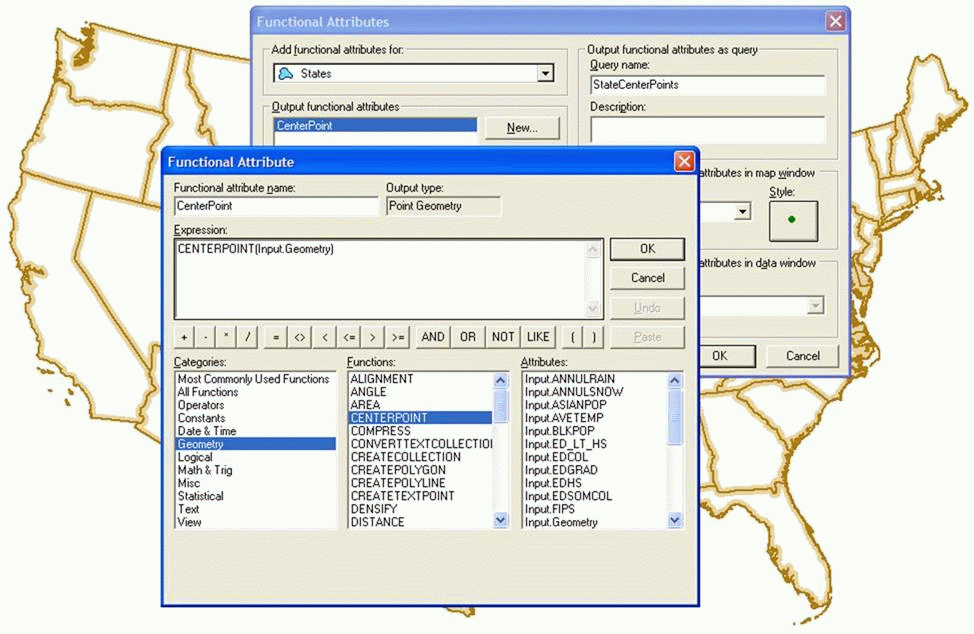This screenshot has height=634, width=974.
Task: Click the minus operator button
Action: tap(205, 337)
